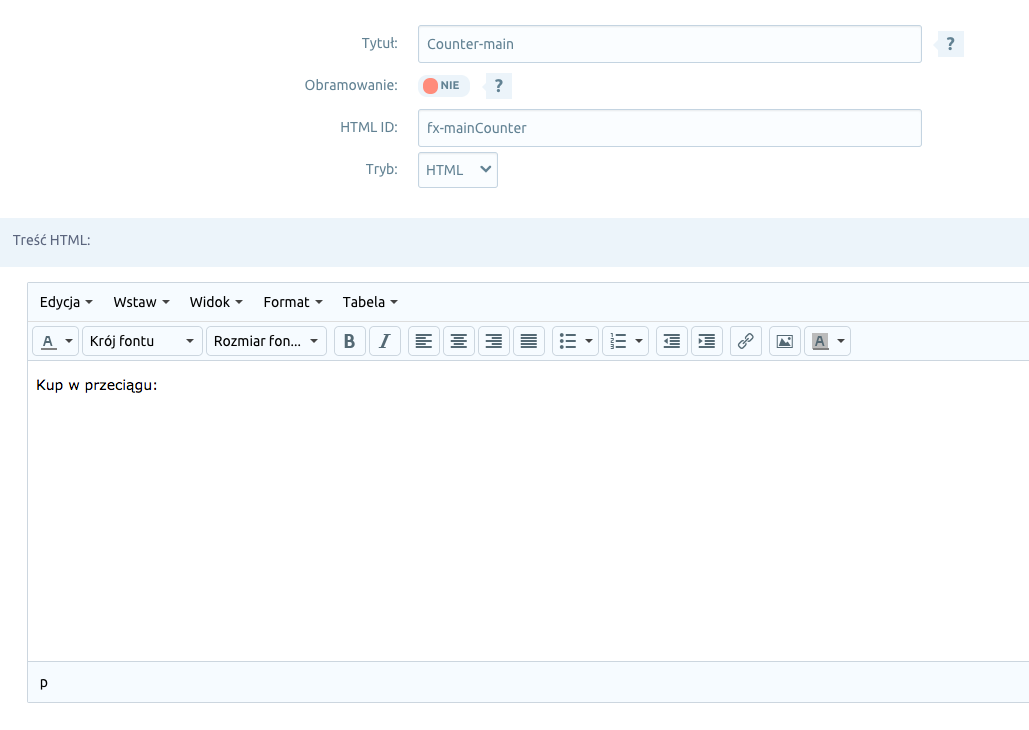Click into the HTML ID input field
1029x730 pixels.
[x=669, y=128]
